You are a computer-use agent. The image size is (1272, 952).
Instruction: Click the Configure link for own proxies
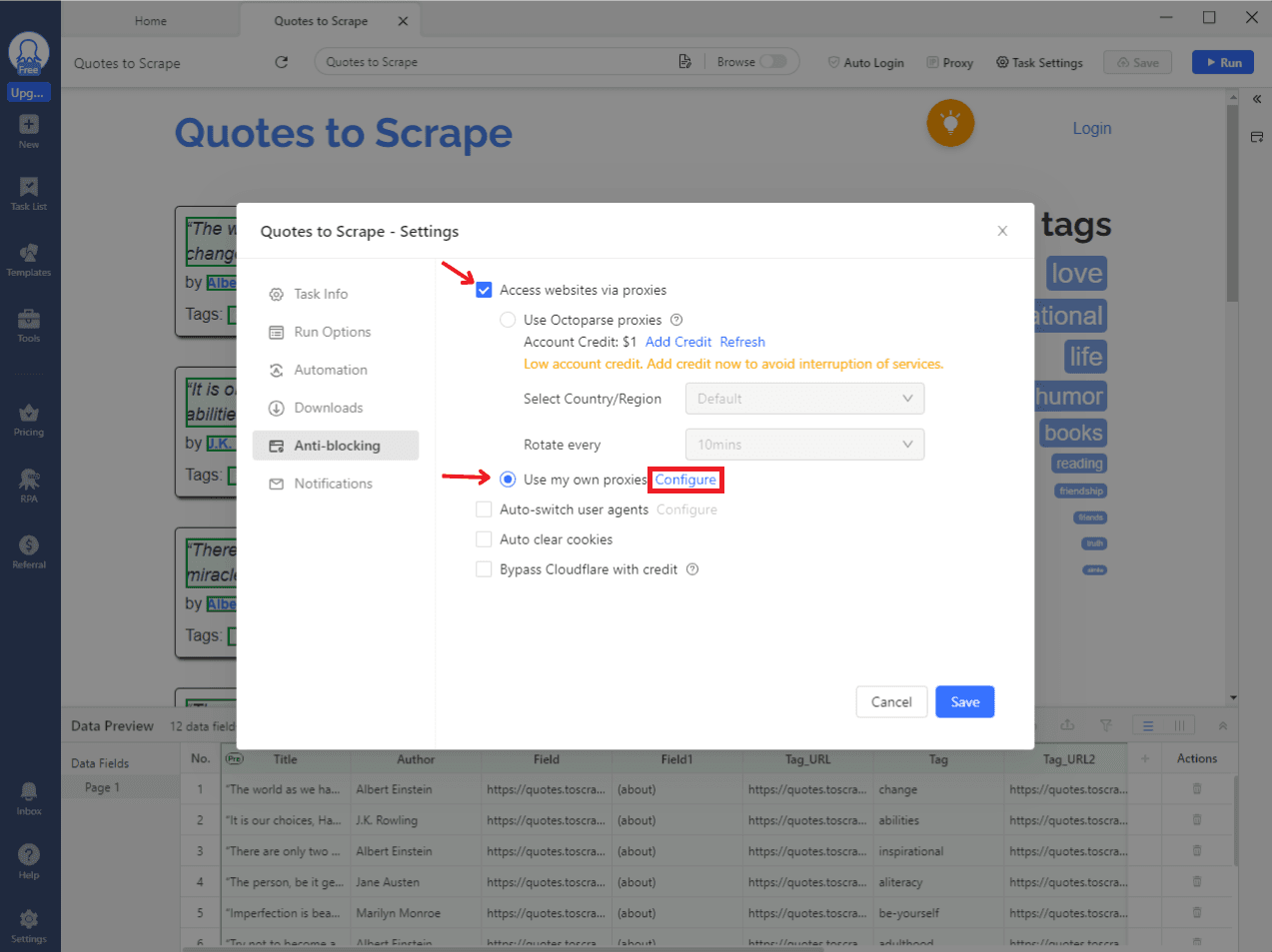coord(685,479)
